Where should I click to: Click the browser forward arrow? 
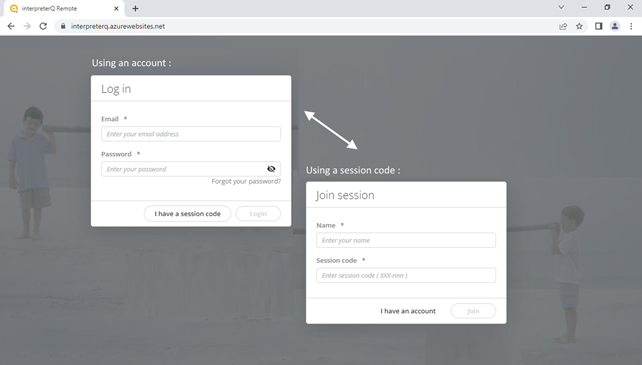(x=27, y=26)
